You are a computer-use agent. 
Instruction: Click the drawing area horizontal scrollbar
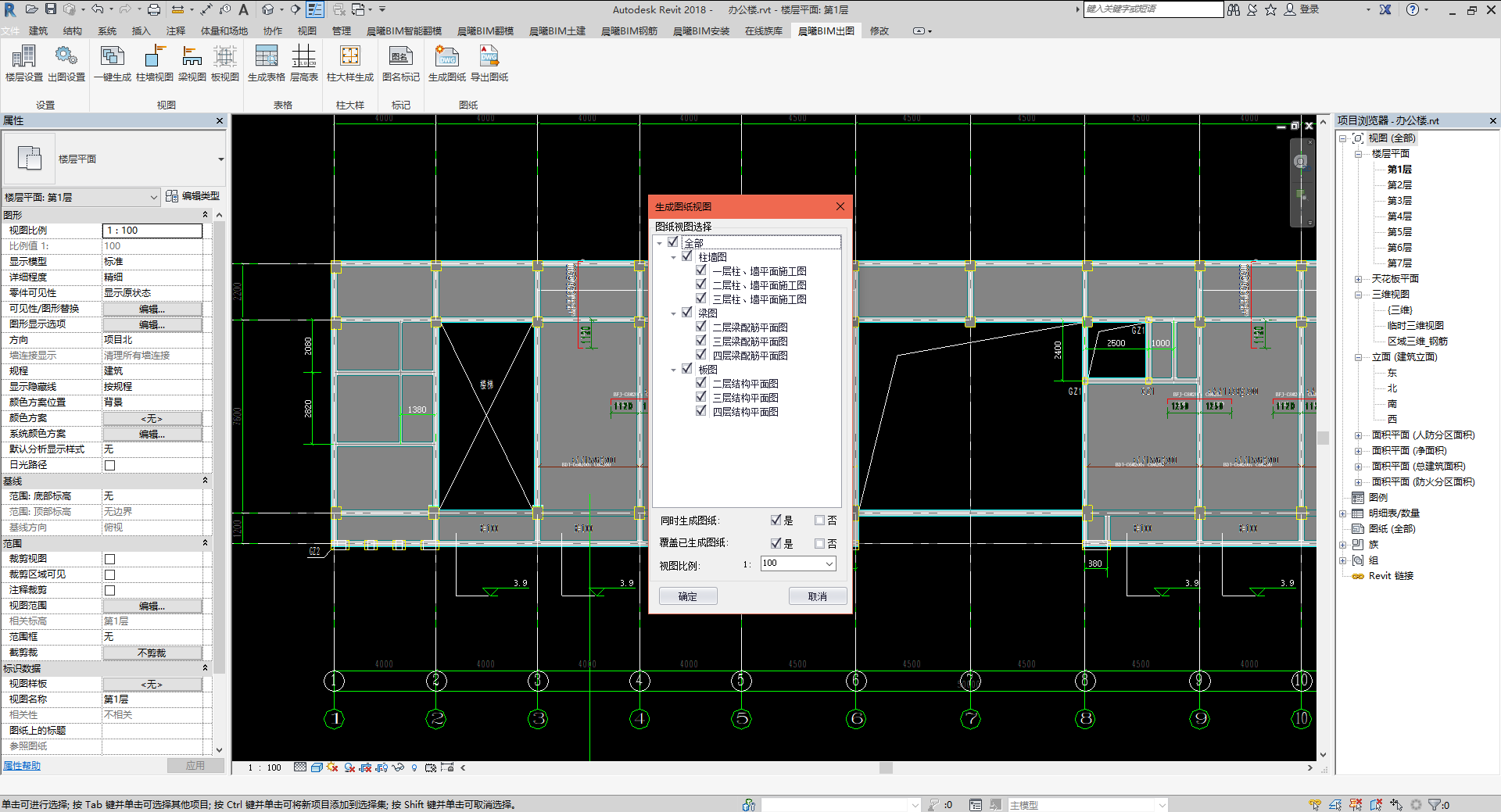point(886,767)
